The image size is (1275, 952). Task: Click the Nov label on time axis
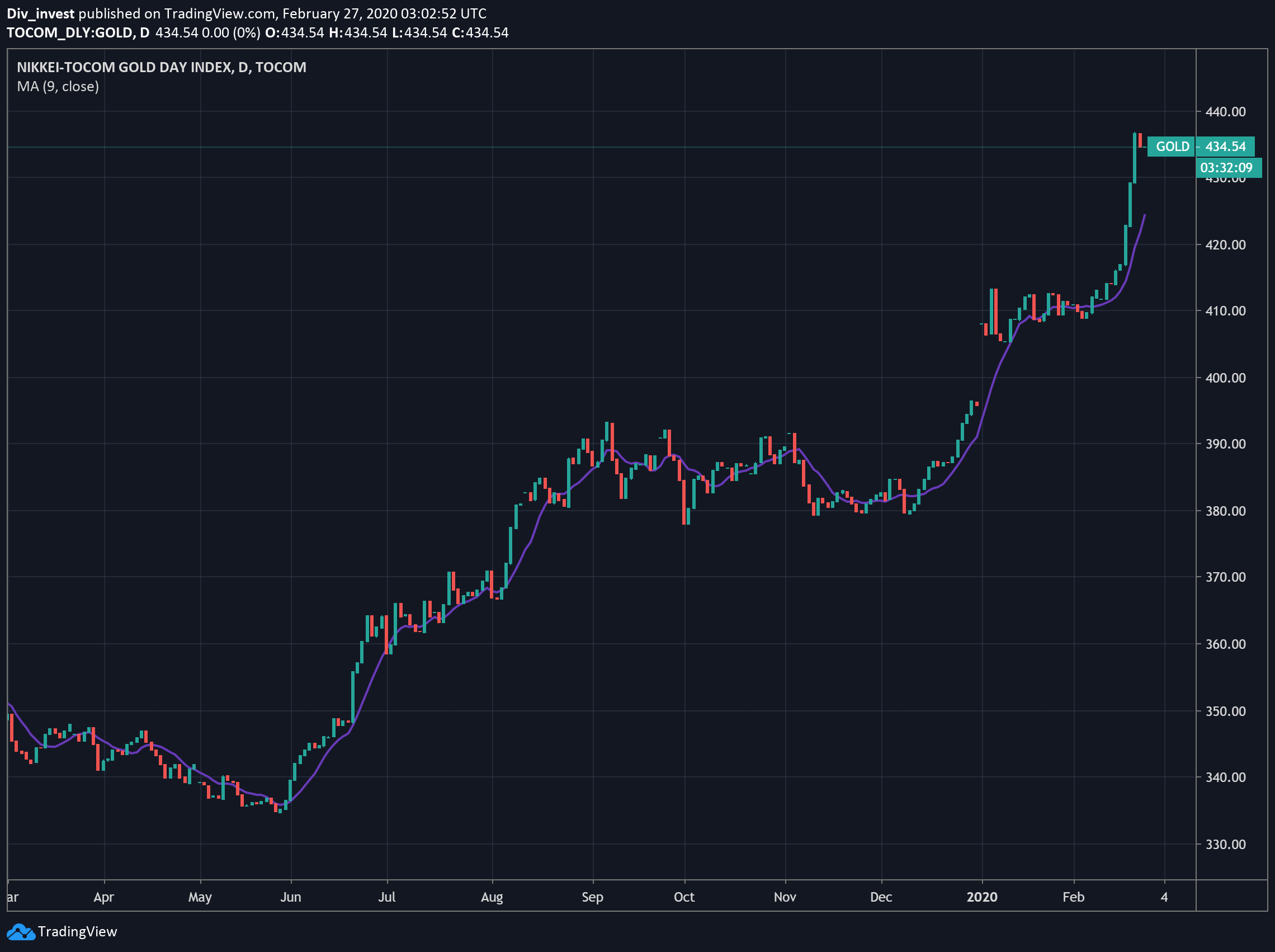point(785,897)
